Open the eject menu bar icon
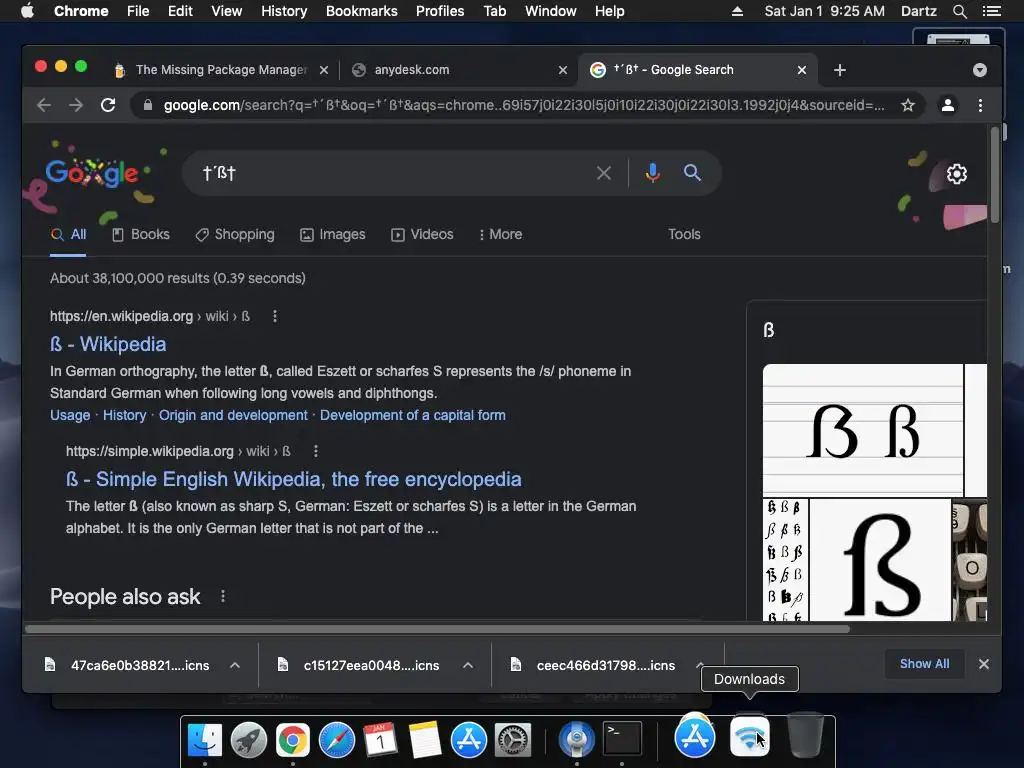The image size is (1024, 768). 737,11
